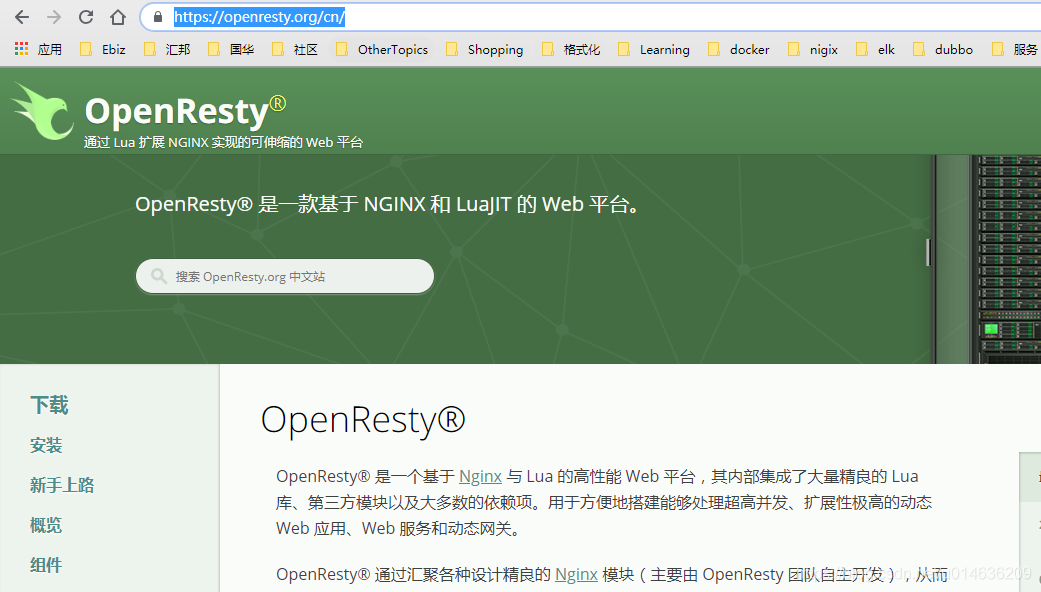This screenshot has width=1041, height=592.
Task: Open the 下载 sidebar link
Action: (49, 405)
